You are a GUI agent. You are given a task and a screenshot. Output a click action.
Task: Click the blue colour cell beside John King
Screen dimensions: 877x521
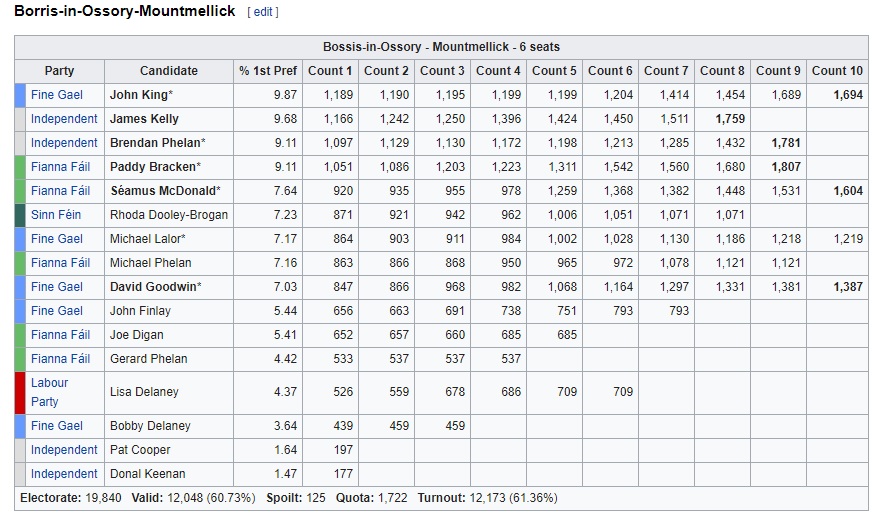click(20, 95)
